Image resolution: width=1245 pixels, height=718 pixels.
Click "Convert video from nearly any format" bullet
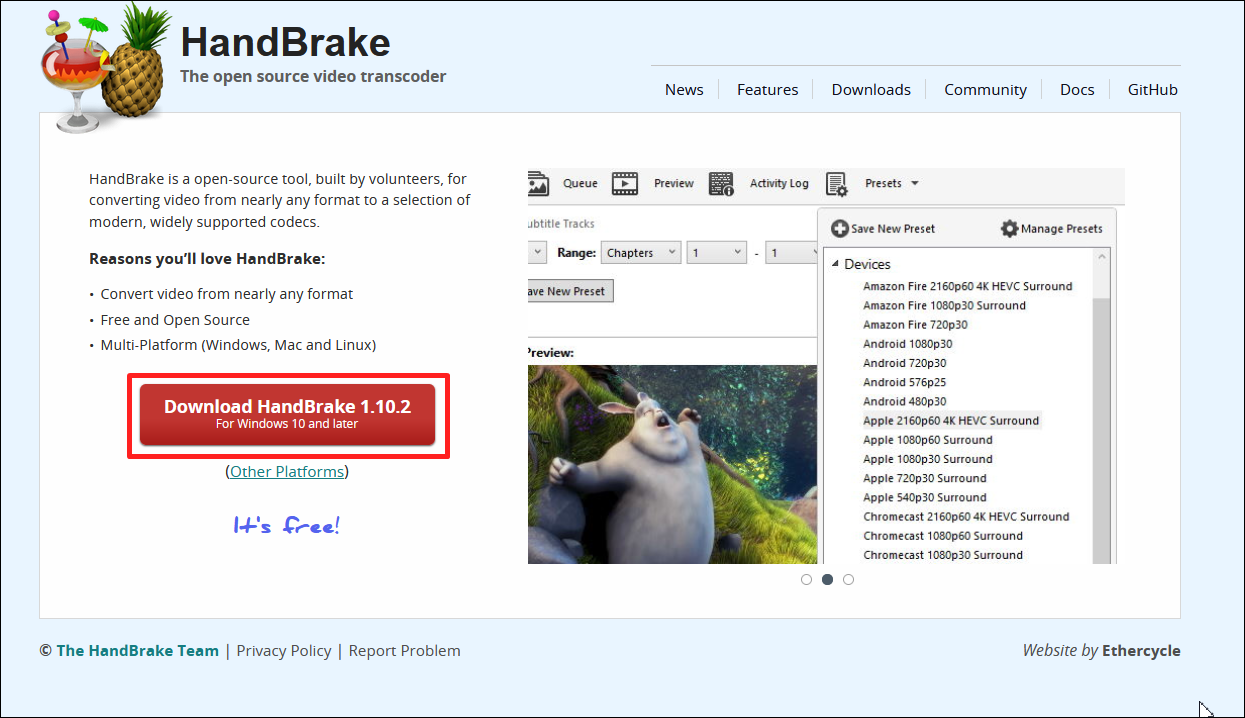click(x=227, y=295)
